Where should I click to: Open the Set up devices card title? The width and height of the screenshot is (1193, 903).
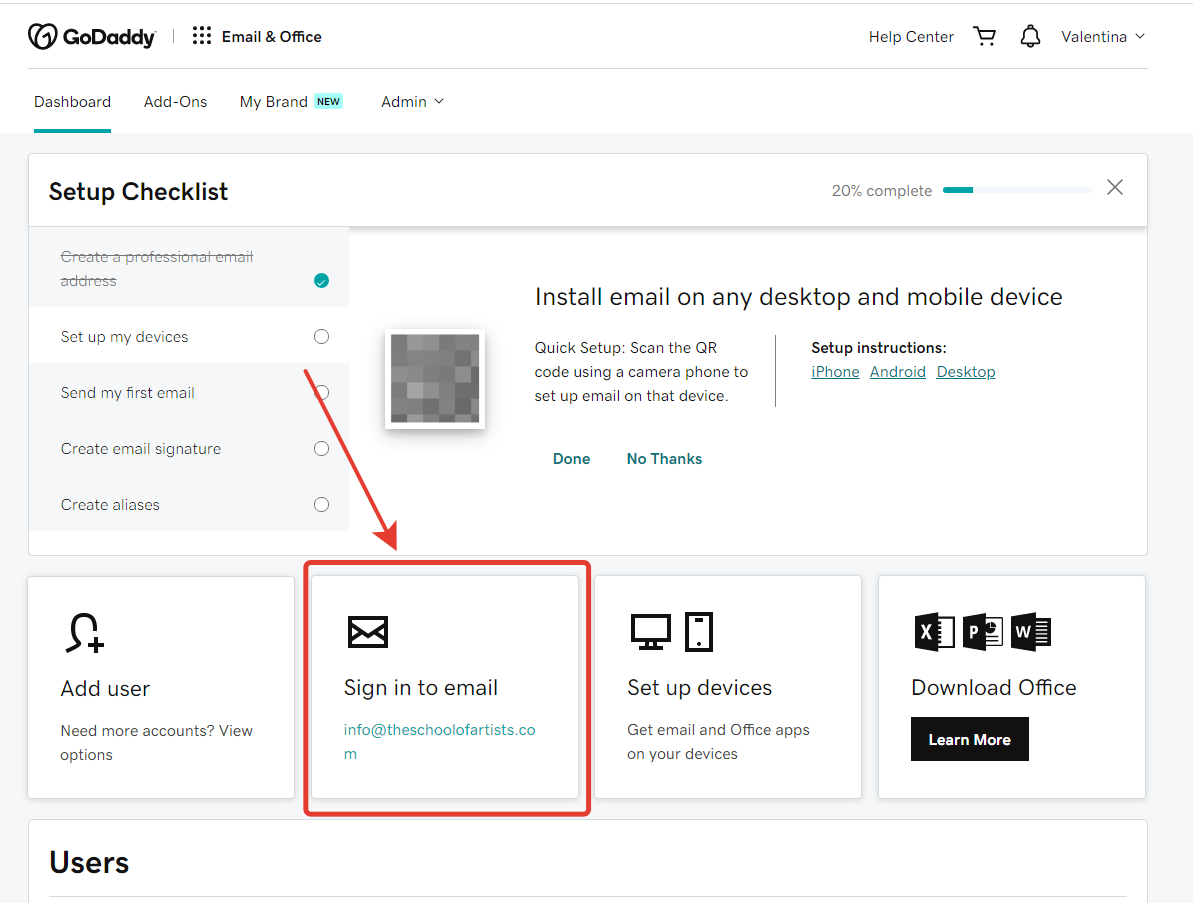point(699,688)
